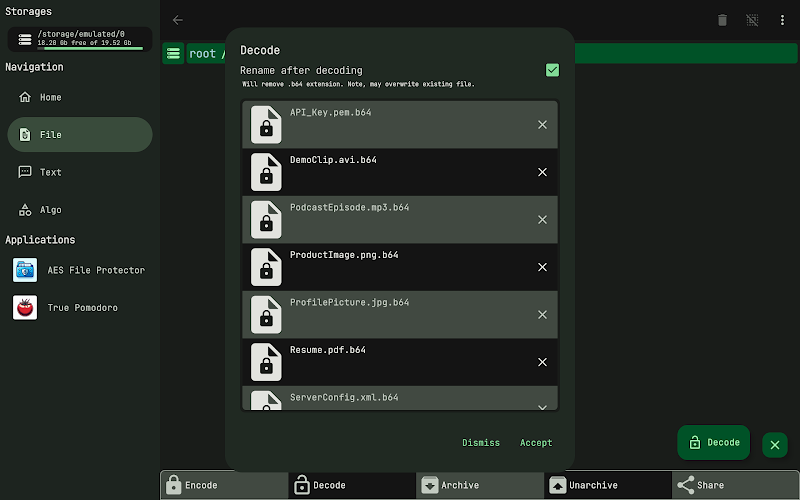Toggle Rename after decoding checkbox
Screen dimensions: 800x500
(x=552, y=70)
